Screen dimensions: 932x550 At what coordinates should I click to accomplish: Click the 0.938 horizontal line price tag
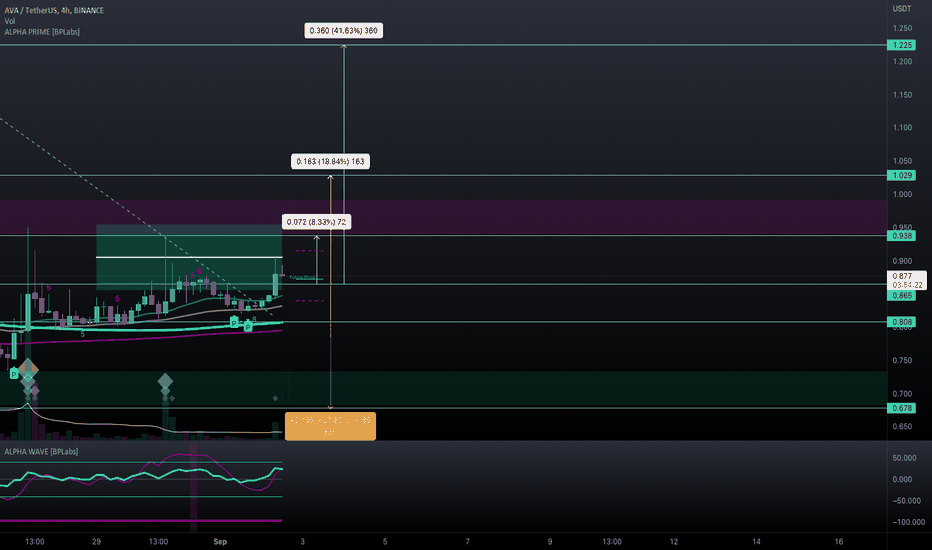click(x=901, y=235)
